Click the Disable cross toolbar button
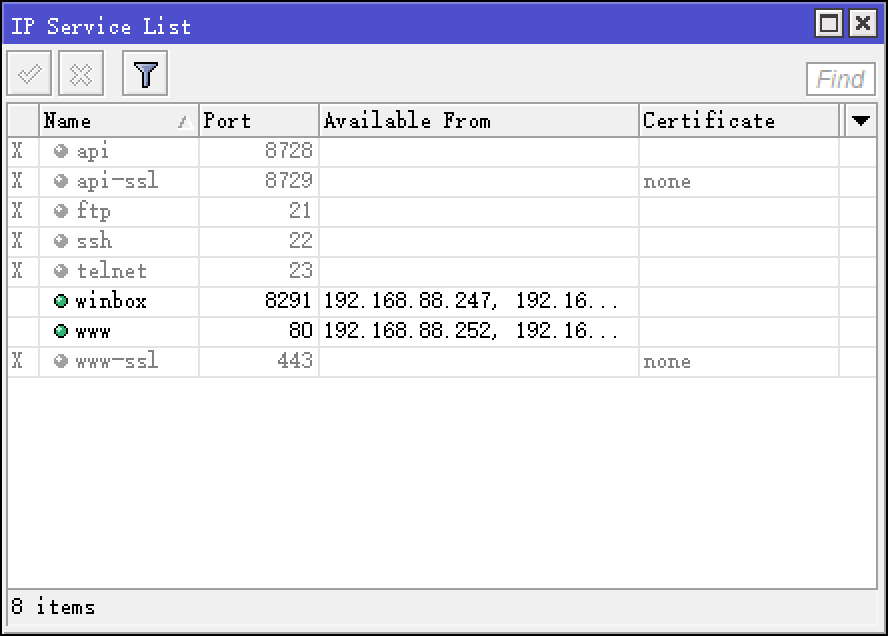Image resolution: width=888 pixels, height=636 pixels. [81, 75]
